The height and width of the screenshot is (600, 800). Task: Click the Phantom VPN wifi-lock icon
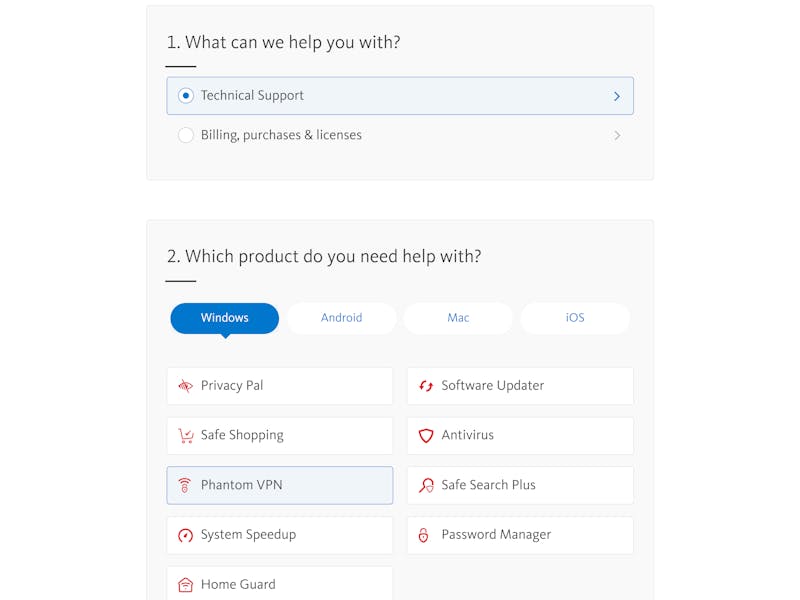(185, 485)
